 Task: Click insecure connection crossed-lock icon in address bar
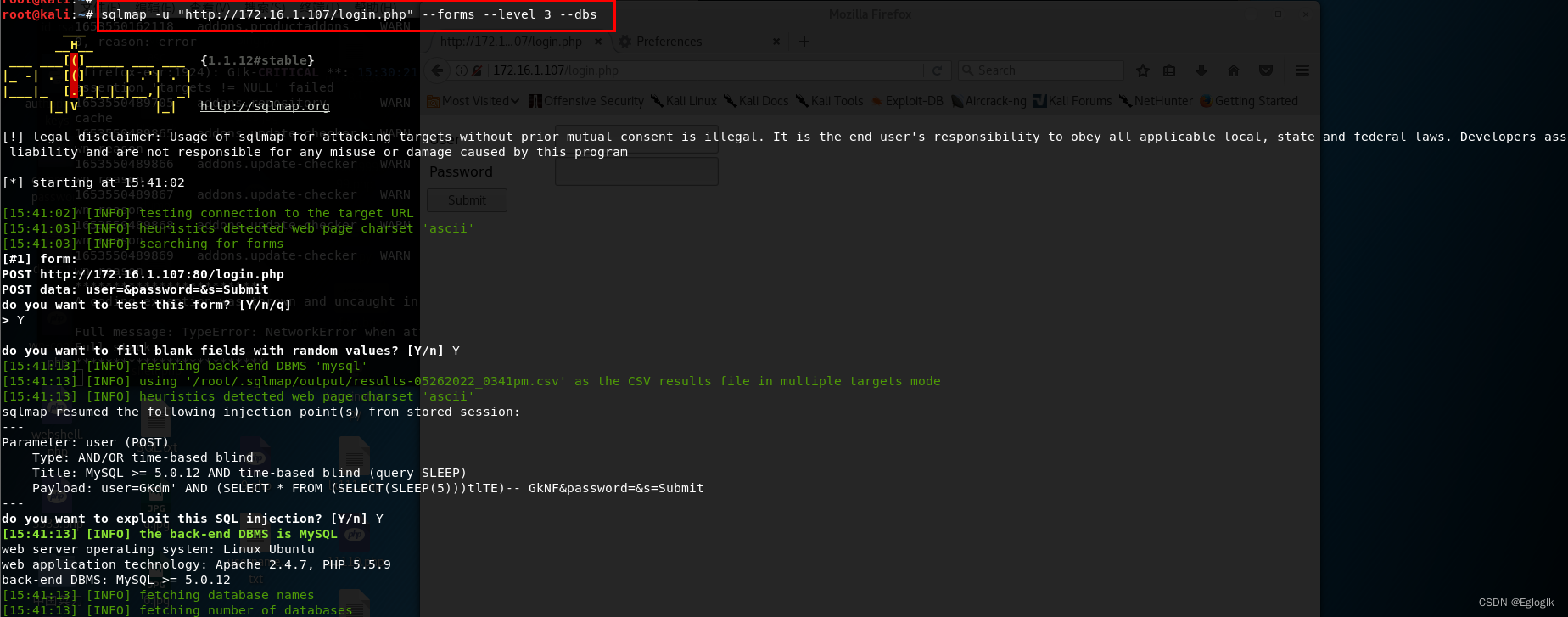coord(477,70)
